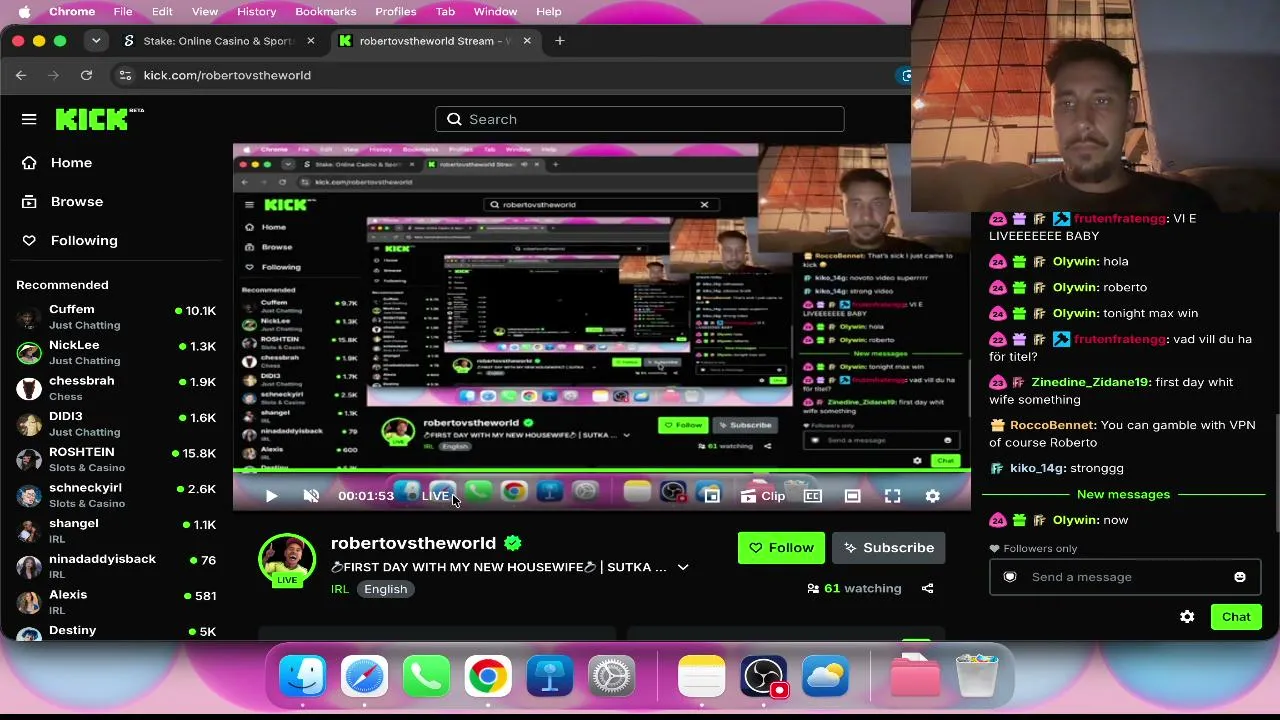Jump to New messages in chat
Screen dimensions: 1280x720
(x=1123, y=494)
